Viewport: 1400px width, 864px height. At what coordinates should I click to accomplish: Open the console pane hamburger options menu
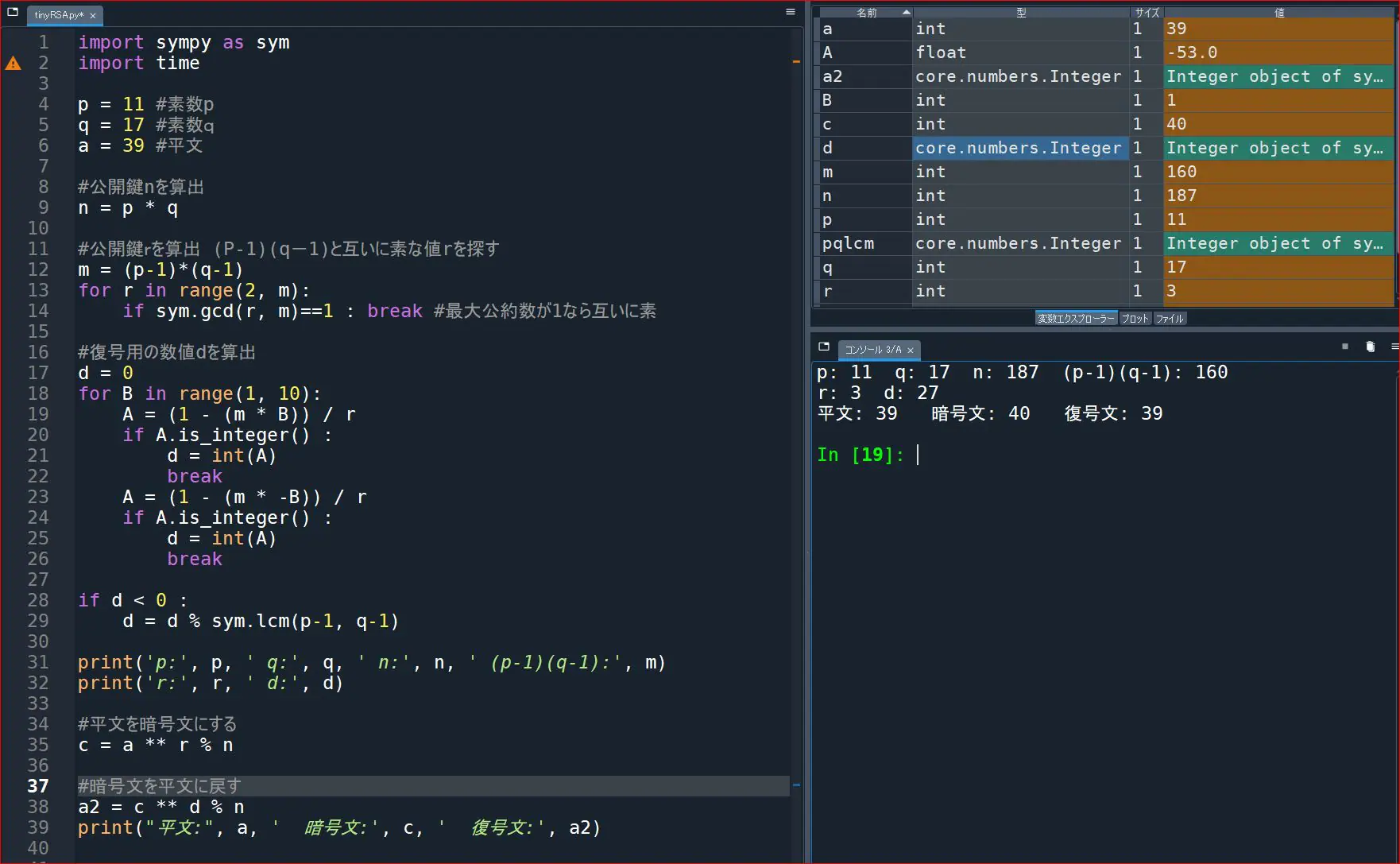1394,347
